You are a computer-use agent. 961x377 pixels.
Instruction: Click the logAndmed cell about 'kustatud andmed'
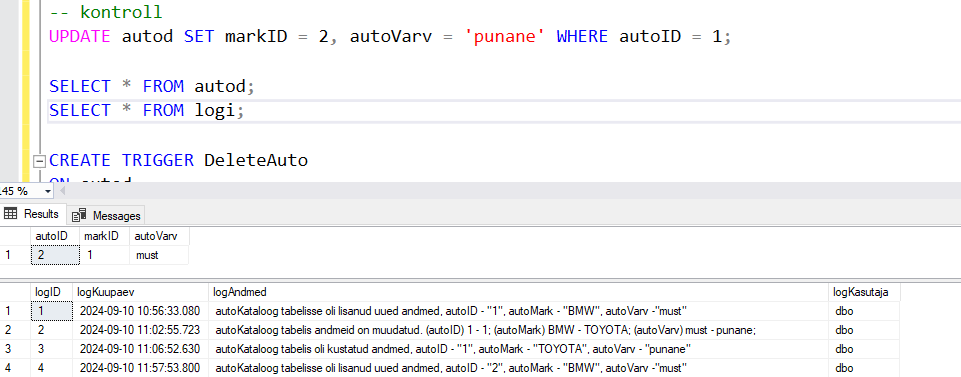point(519,349)
